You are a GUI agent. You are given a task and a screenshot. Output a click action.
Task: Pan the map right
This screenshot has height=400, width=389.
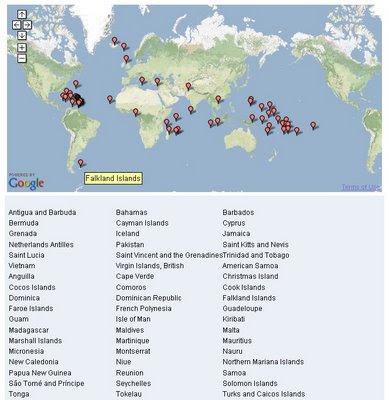tap(27, 25)
